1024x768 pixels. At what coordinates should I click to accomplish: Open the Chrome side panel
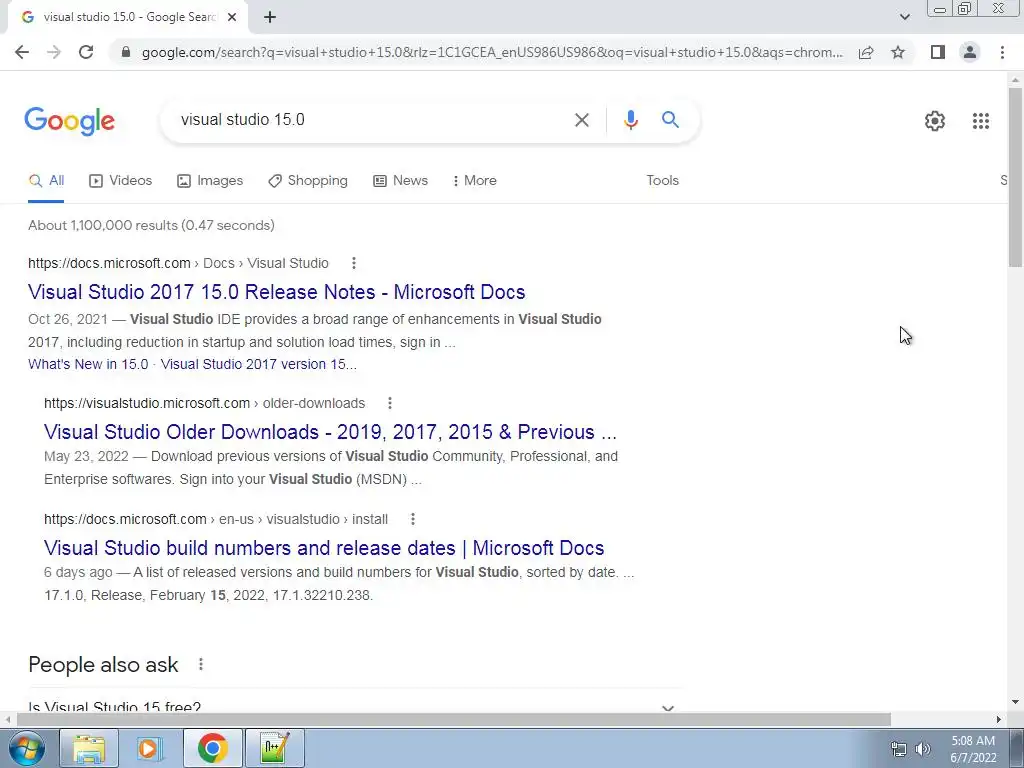pos(938,52)
